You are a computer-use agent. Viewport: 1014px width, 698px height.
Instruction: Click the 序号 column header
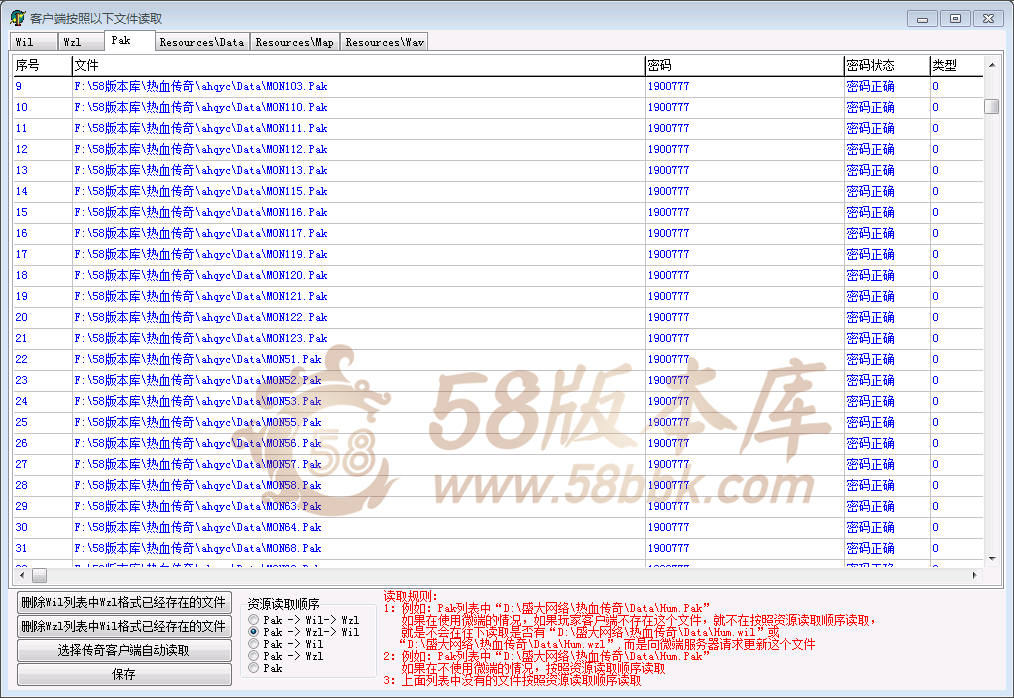tap(43, 65)
